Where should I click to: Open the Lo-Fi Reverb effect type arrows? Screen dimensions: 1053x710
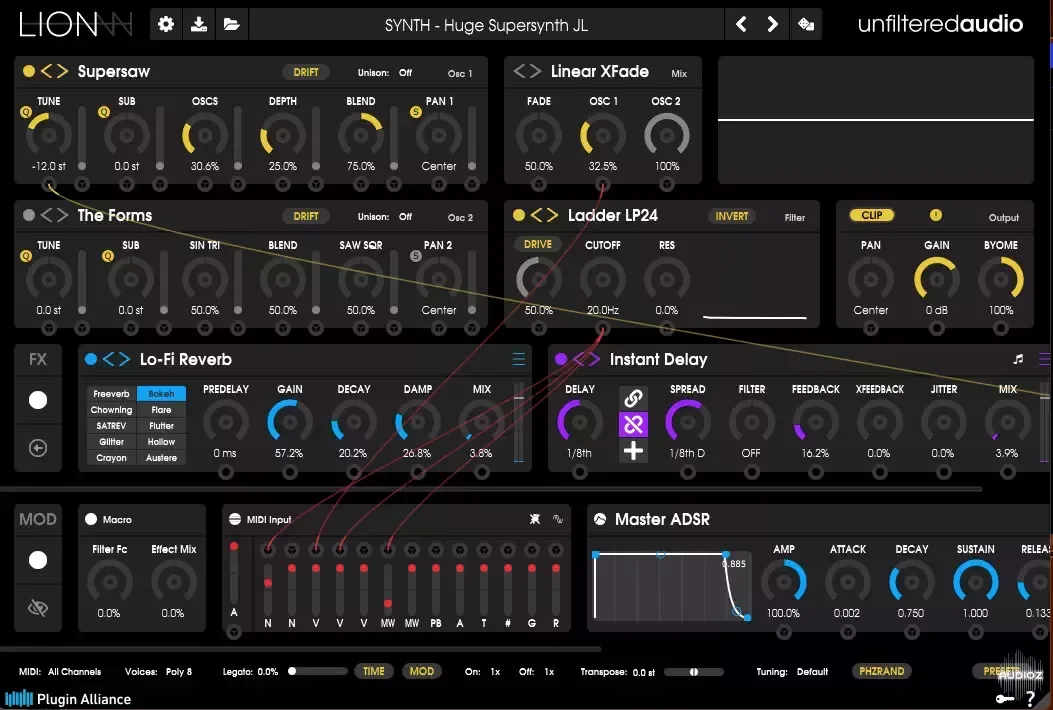coord(116,359)
